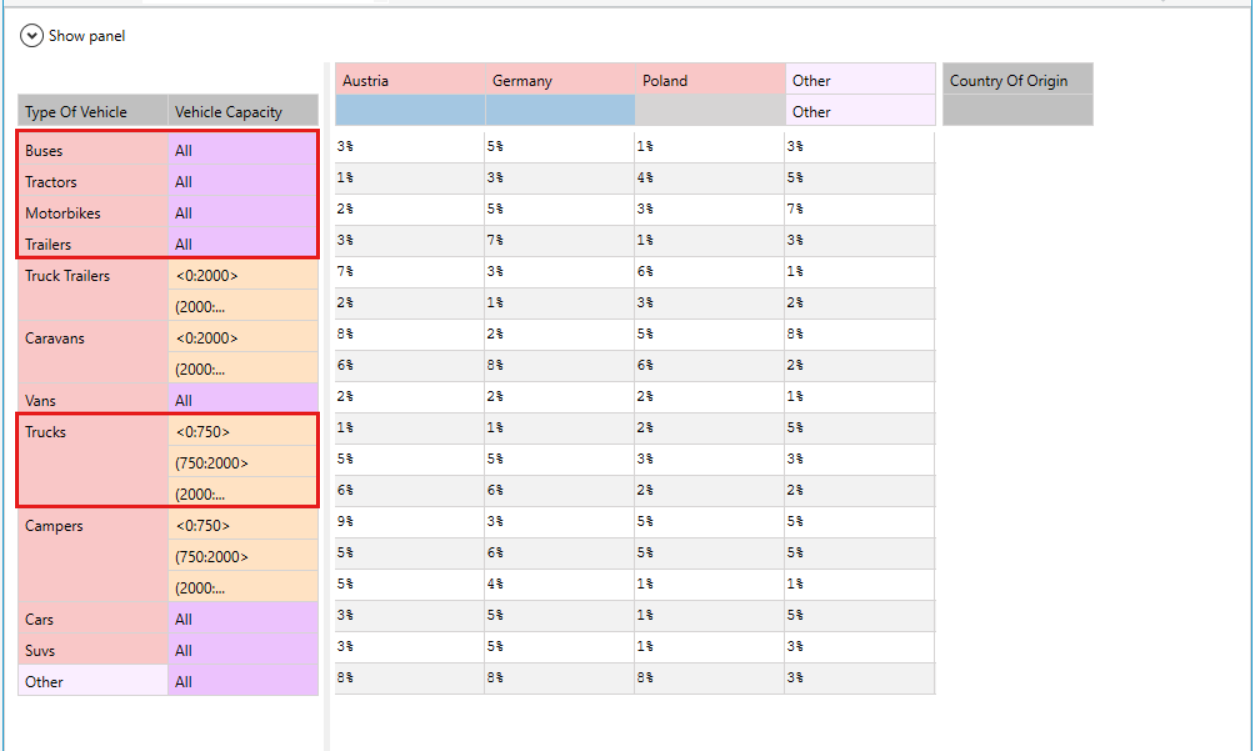Click the Trucks vehicle type cell

pyautogui.click(x=93, y=462)
